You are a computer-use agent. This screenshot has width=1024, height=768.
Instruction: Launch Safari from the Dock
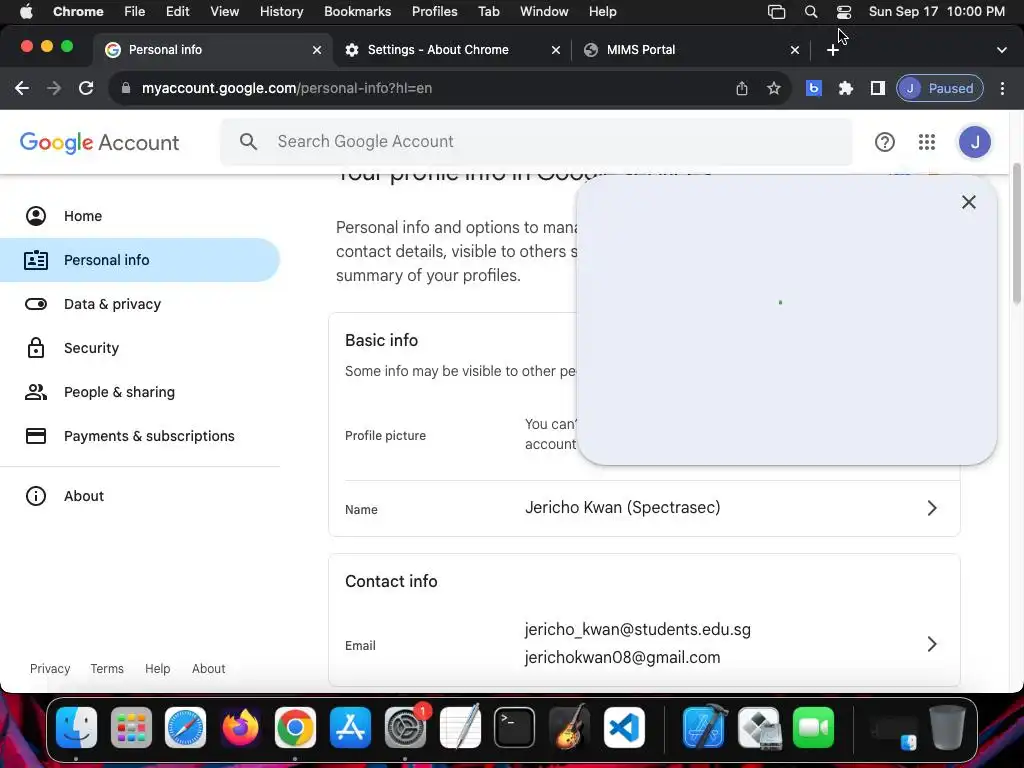[185, 728]
